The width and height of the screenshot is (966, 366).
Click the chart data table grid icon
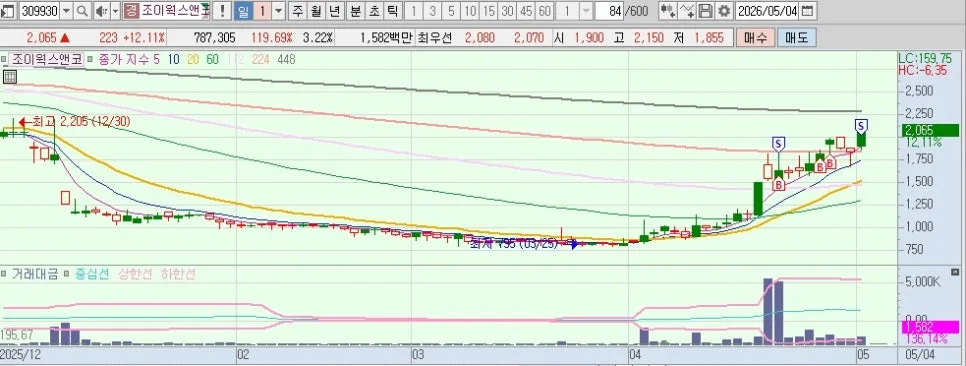(9, 77)
